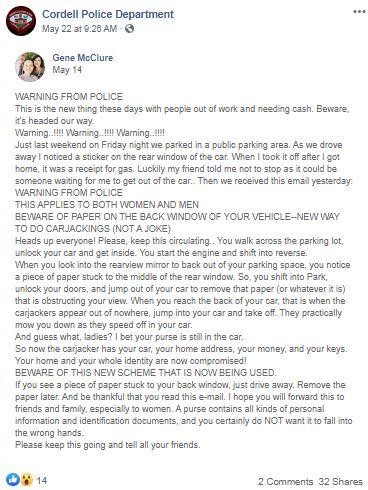Click the blue Like reaction icon
The height and width of the screenshot is (490, 368).
[13, 480]
